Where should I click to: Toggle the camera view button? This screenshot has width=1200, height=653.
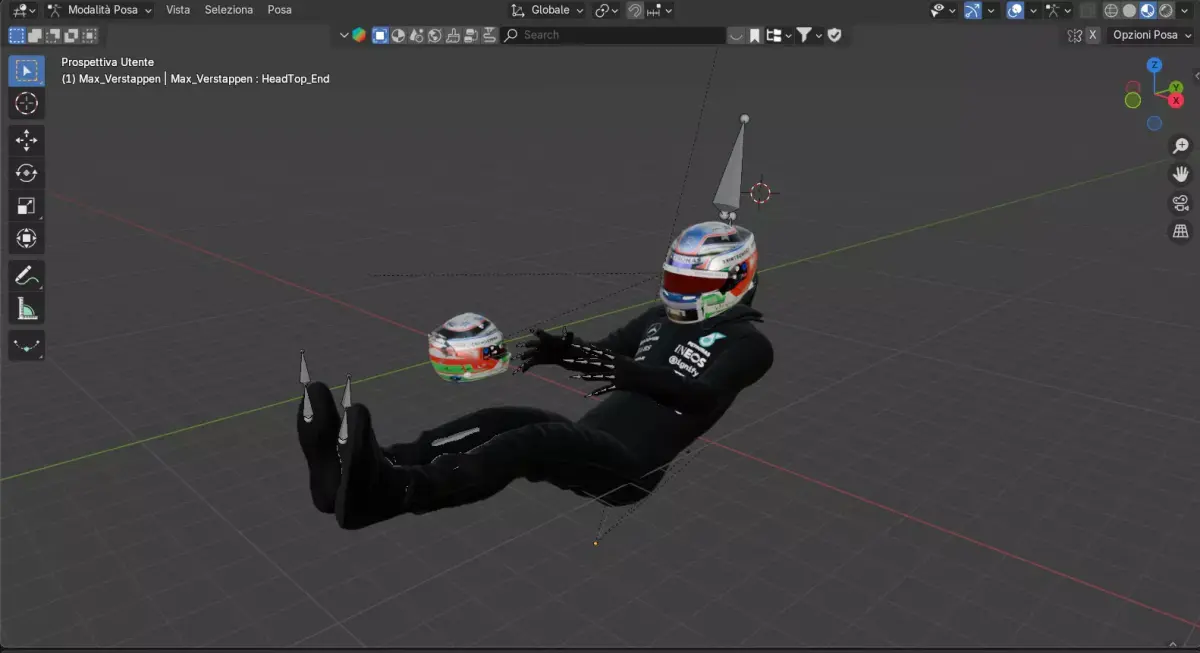(1180, 203)
